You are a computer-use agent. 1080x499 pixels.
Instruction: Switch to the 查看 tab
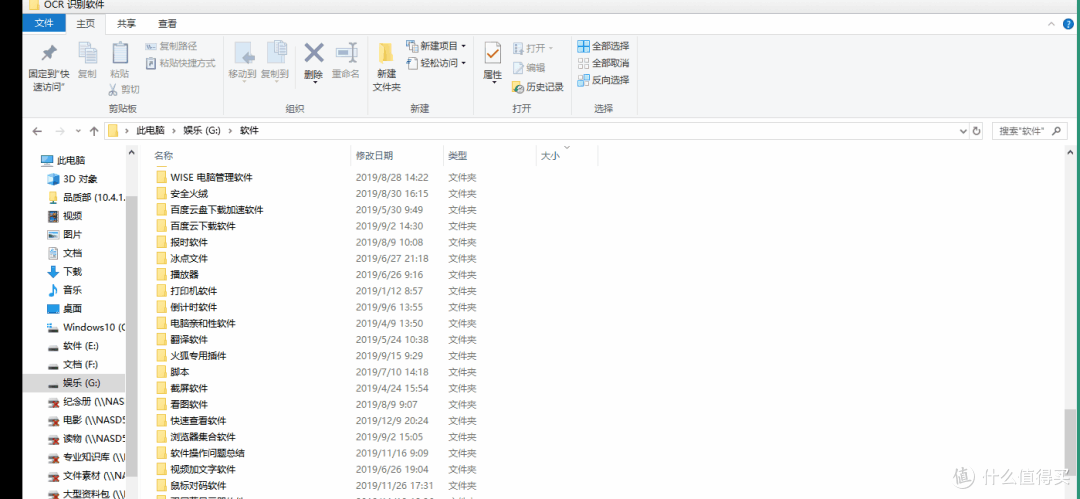coord(167,23)
